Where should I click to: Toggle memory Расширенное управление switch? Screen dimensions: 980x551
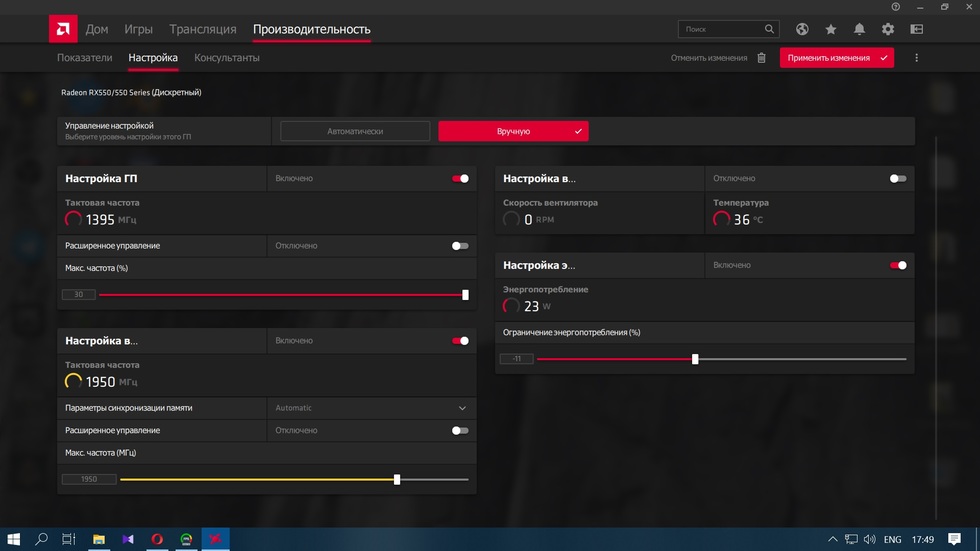(x=460, y=430)
